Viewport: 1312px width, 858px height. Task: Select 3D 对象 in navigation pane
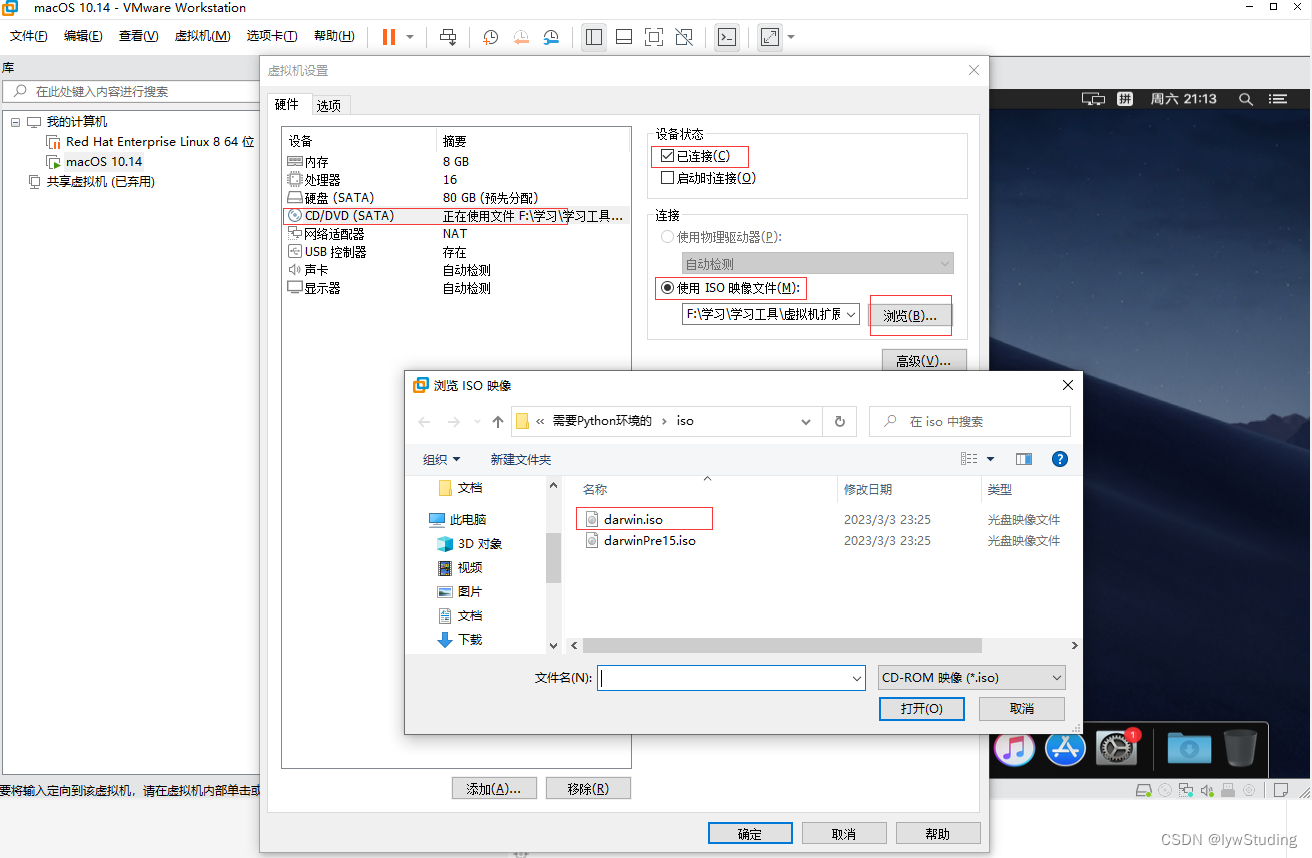(x=470, y=543)
